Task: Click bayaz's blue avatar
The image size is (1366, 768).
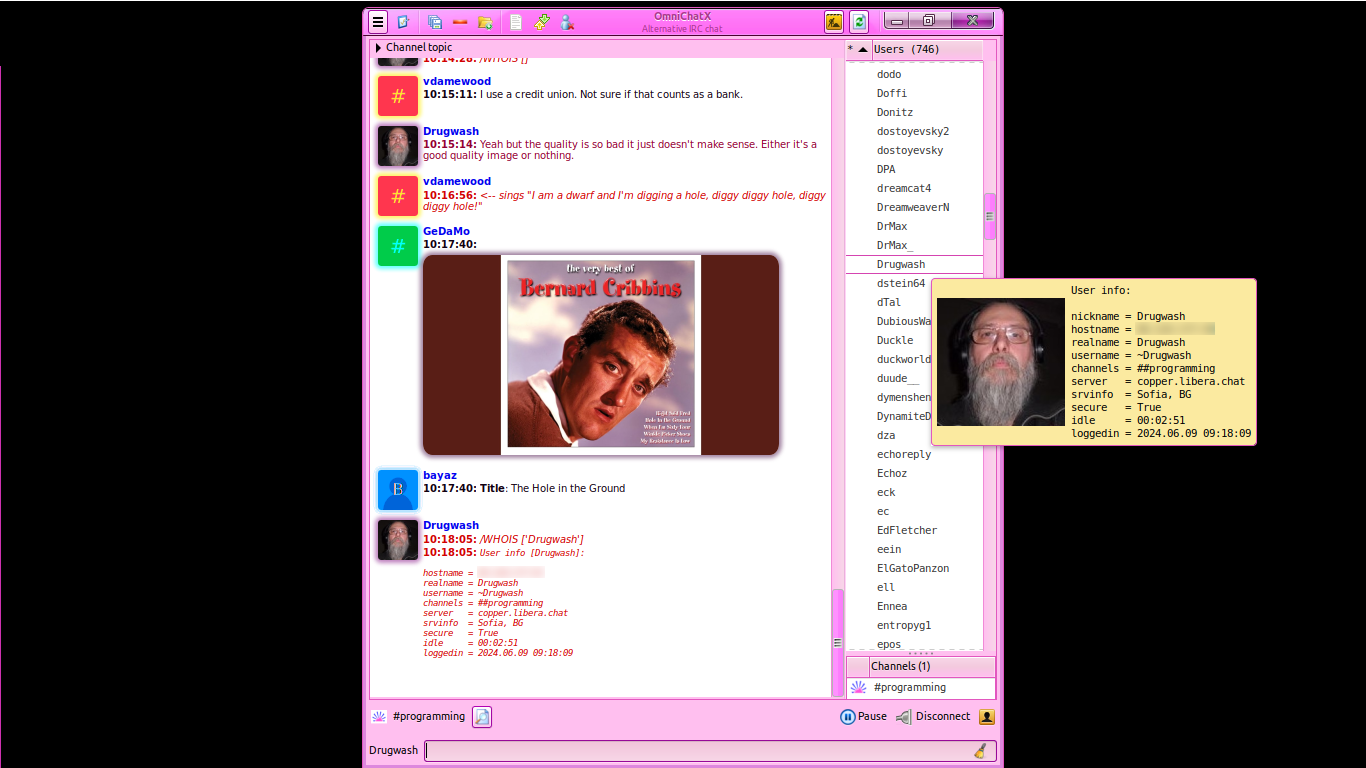Action: click(398, 490)
